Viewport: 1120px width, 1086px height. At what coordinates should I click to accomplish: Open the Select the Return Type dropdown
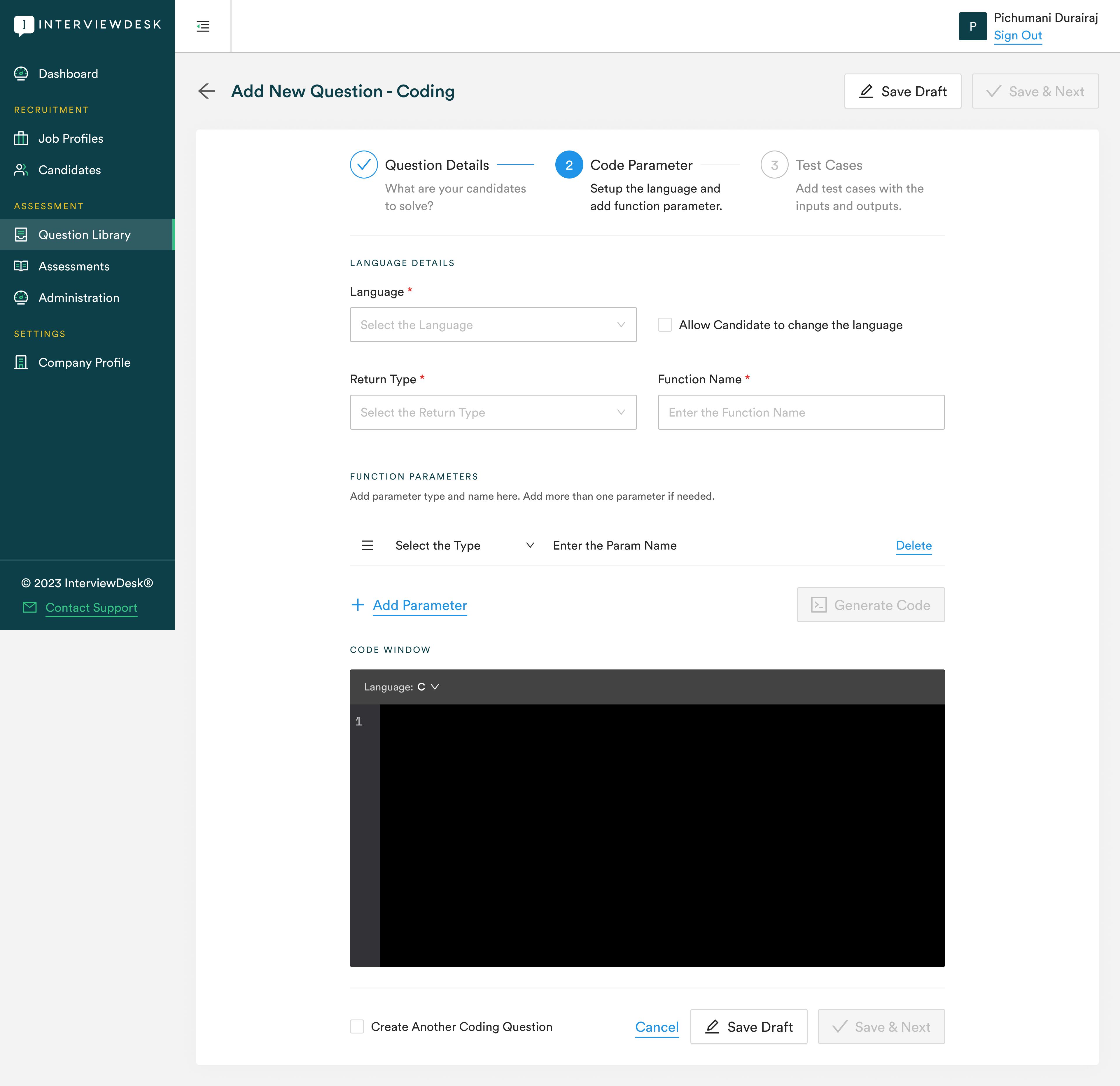pos(493,412)
